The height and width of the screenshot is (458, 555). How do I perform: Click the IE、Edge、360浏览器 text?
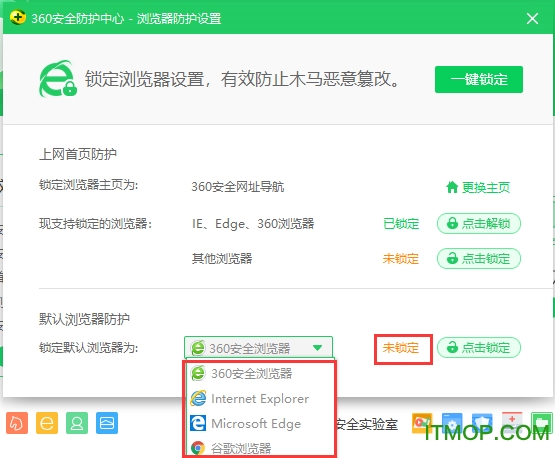click(x=253, y=224)
